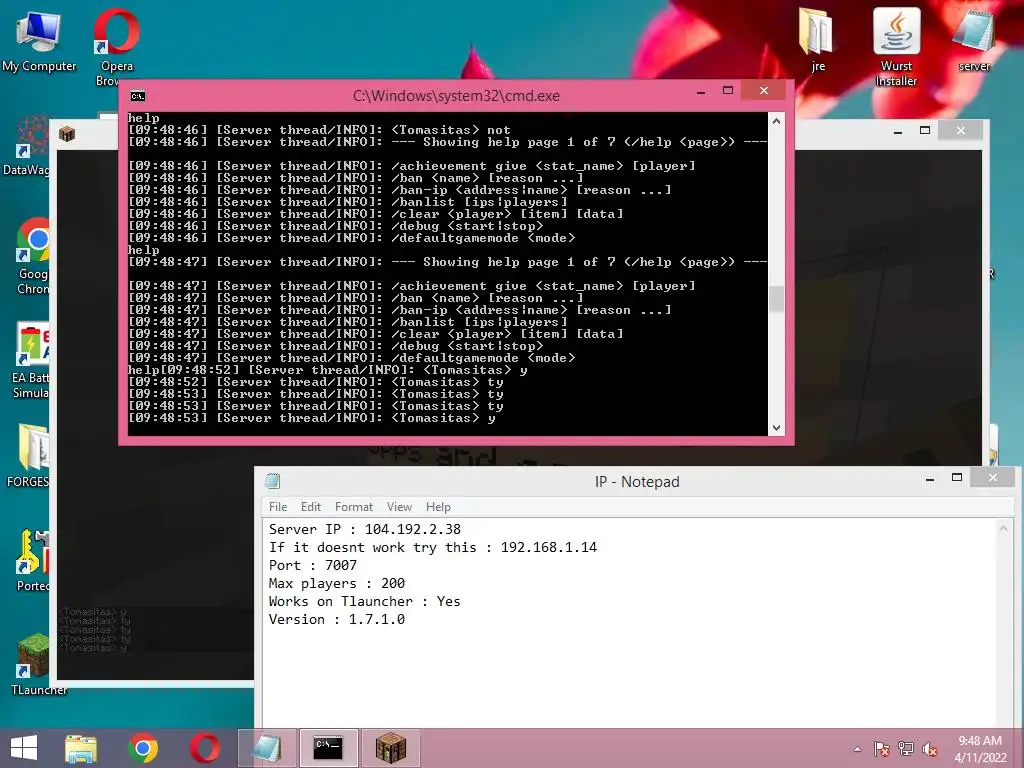
Task: Open File Explorer from the taskbar
Action: pos(81,748)
